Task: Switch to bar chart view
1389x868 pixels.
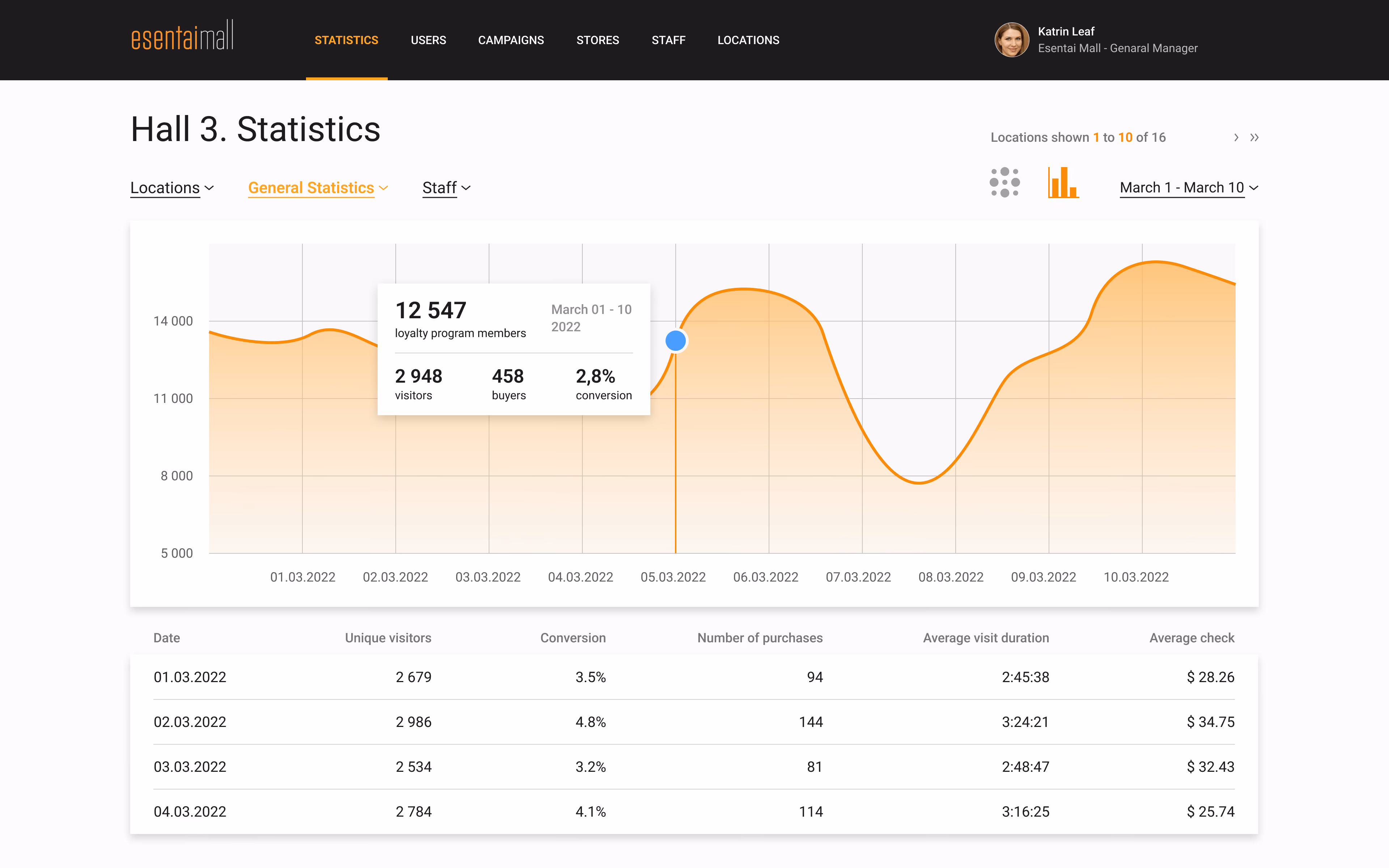Action: (x=1063, y=183)
